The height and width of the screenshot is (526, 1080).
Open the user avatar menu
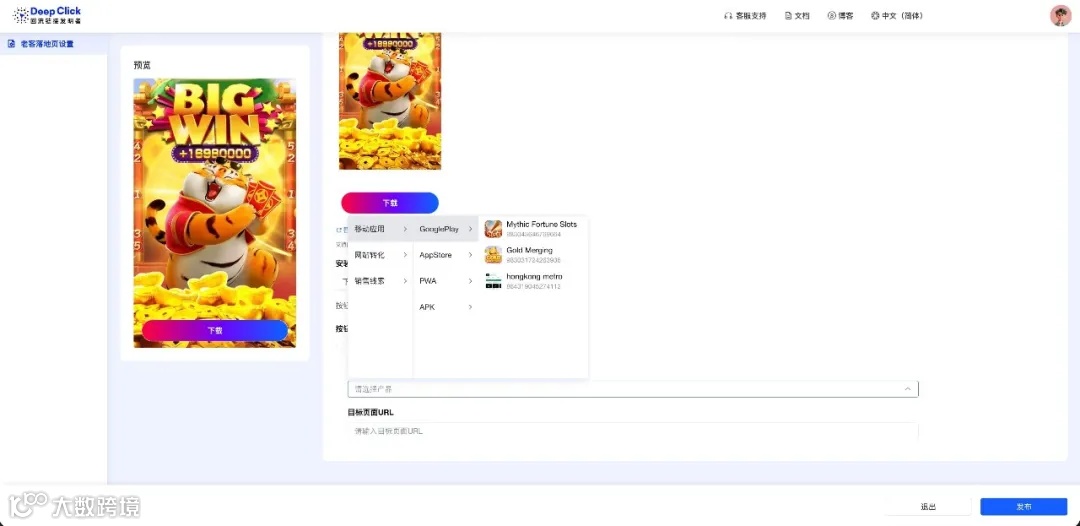(1060, 15)
